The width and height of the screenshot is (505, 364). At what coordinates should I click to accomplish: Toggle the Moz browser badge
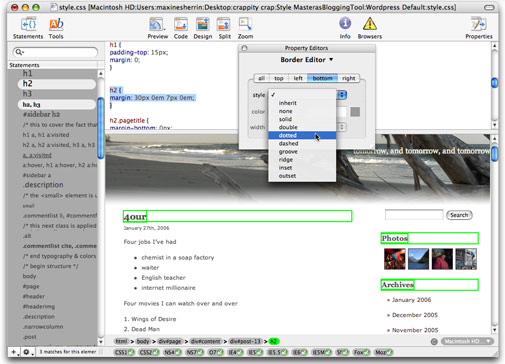383,352
